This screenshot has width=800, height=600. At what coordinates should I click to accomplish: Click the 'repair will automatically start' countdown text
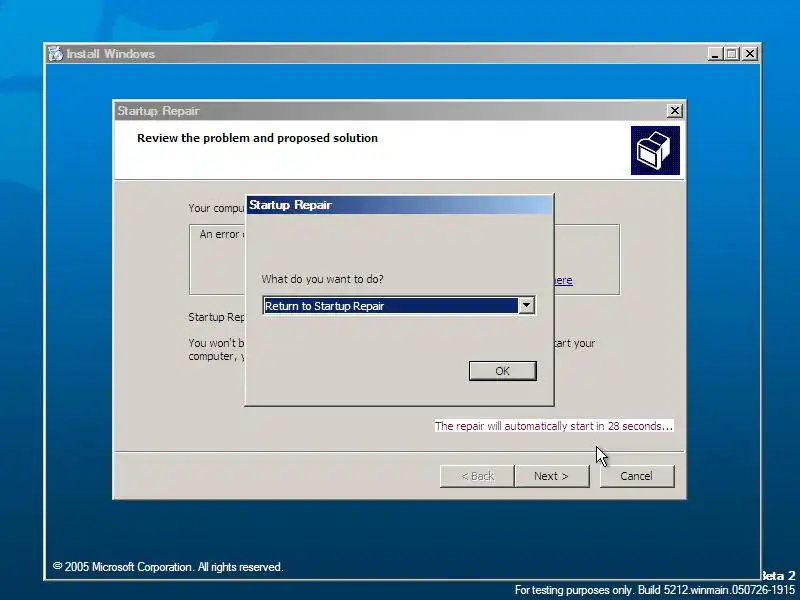554,426
